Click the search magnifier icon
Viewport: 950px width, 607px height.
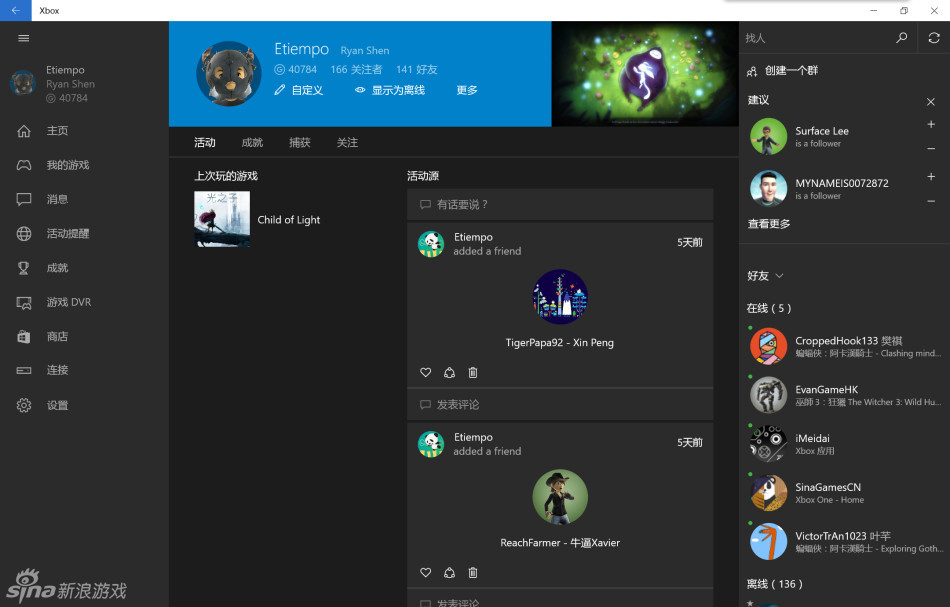pyautogui.click(x=901, y=38)
